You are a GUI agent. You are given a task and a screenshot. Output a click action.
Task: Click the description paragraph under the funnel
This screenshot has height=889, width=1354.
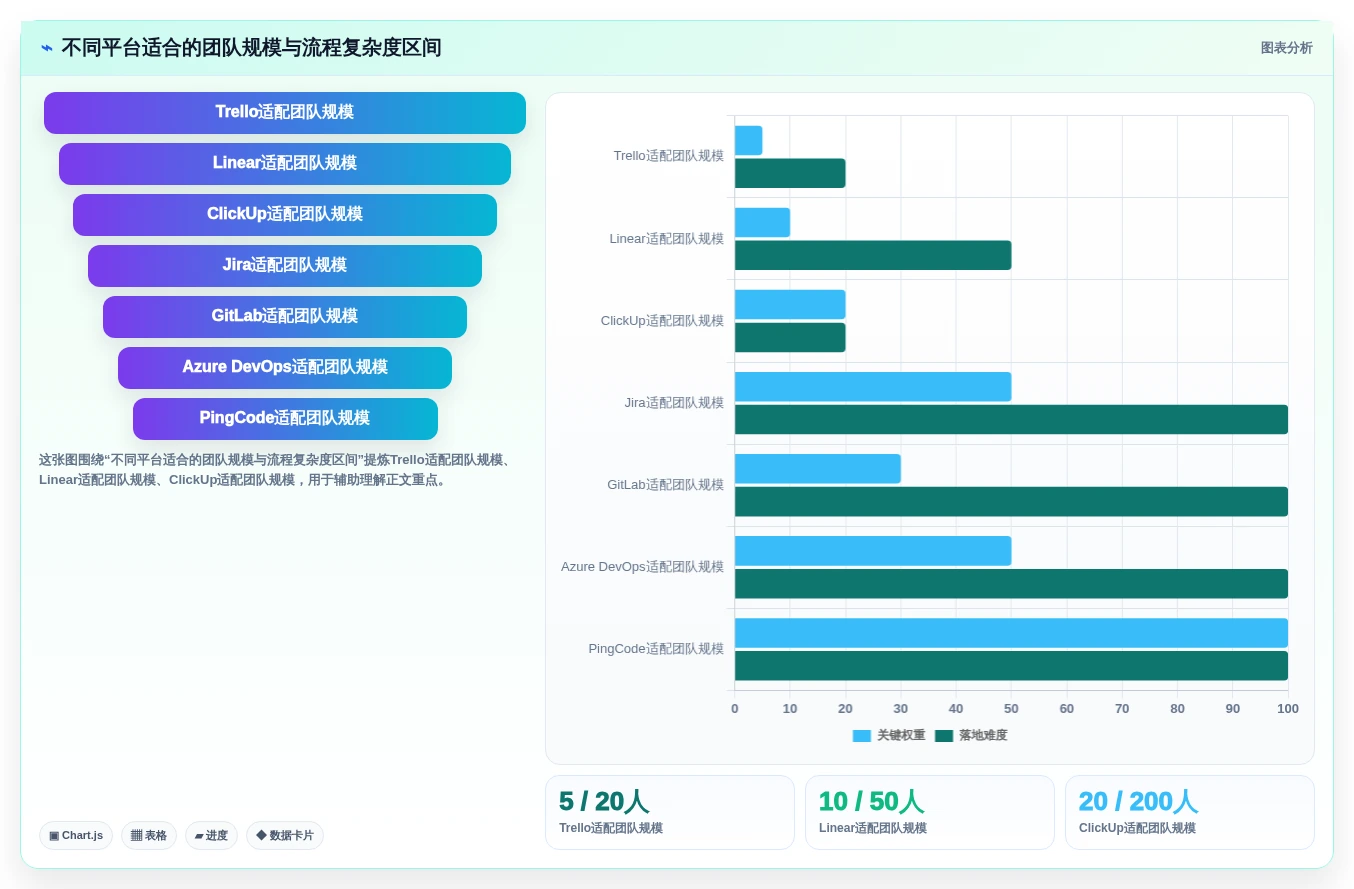point(278,470)
